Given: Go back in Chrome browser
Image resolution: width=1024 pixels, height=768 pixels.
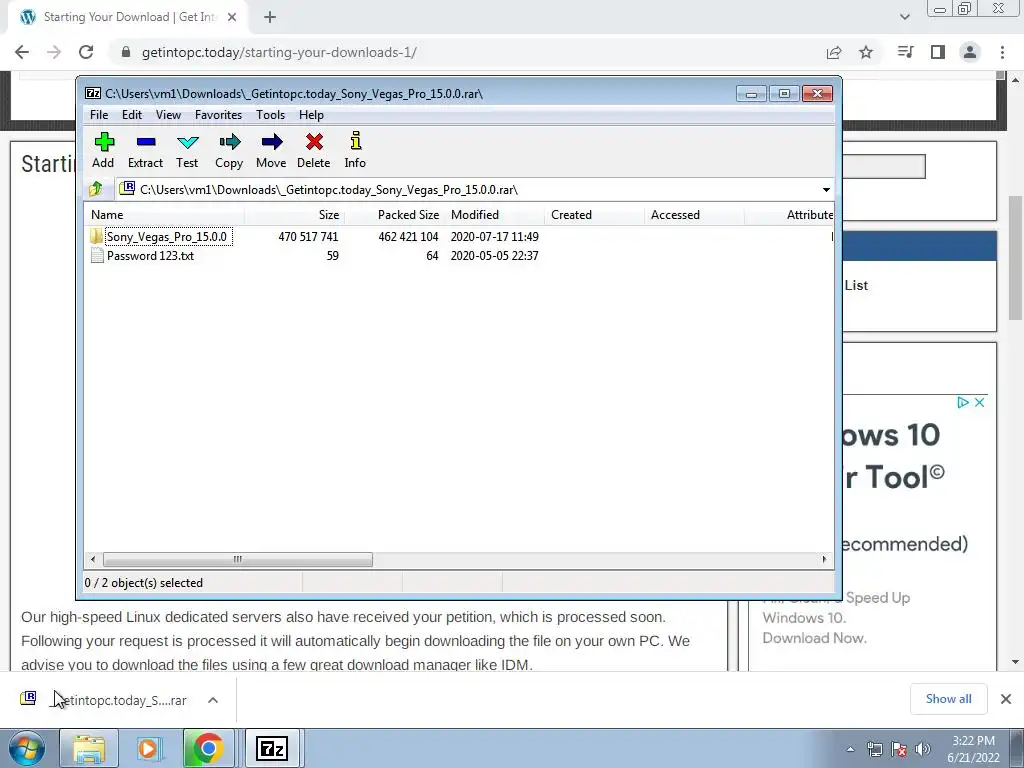Looking at the screenshot, I should (x=22, y=52).
